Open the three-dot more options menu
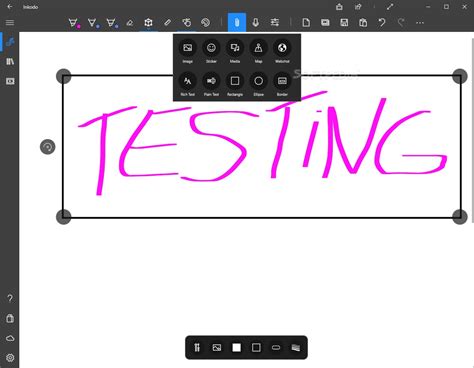This screenshot has height=368, width=474. (x=420, y=23)
